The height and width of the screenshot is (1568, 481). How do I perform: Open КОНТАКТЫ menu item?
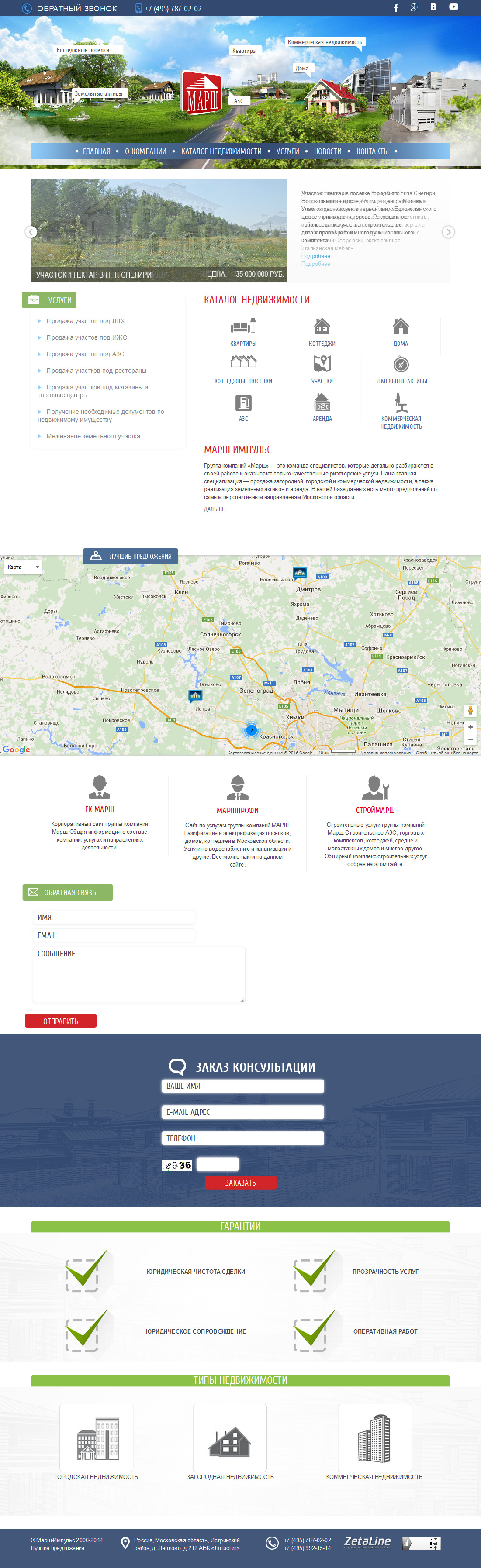[372, 151]
